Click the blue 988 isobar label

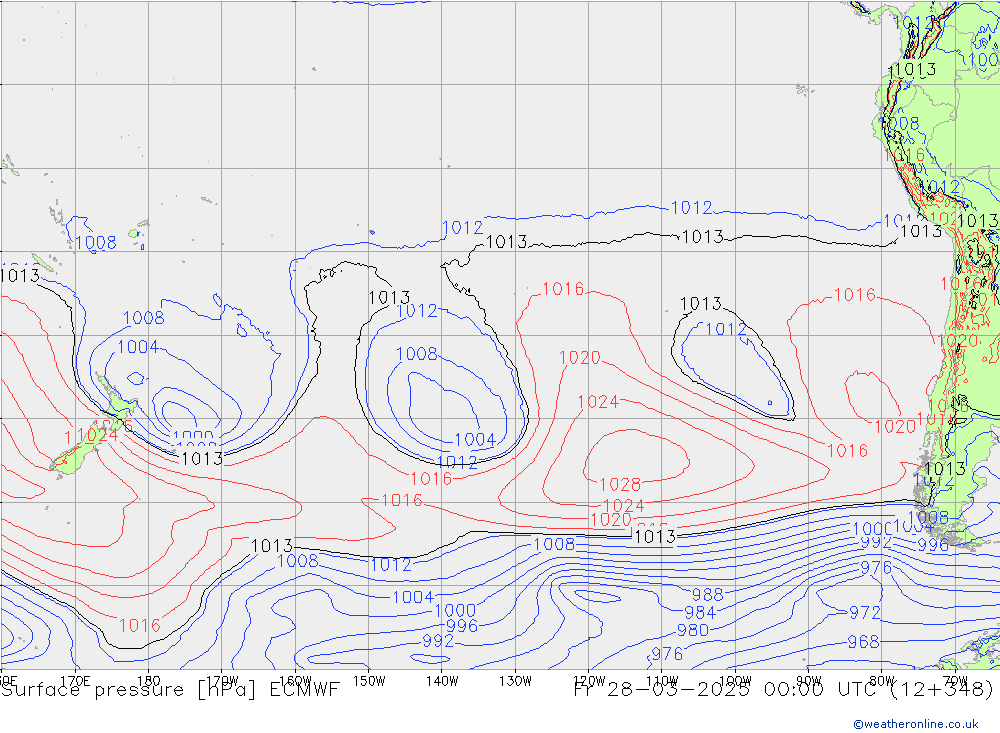(708, 595)
